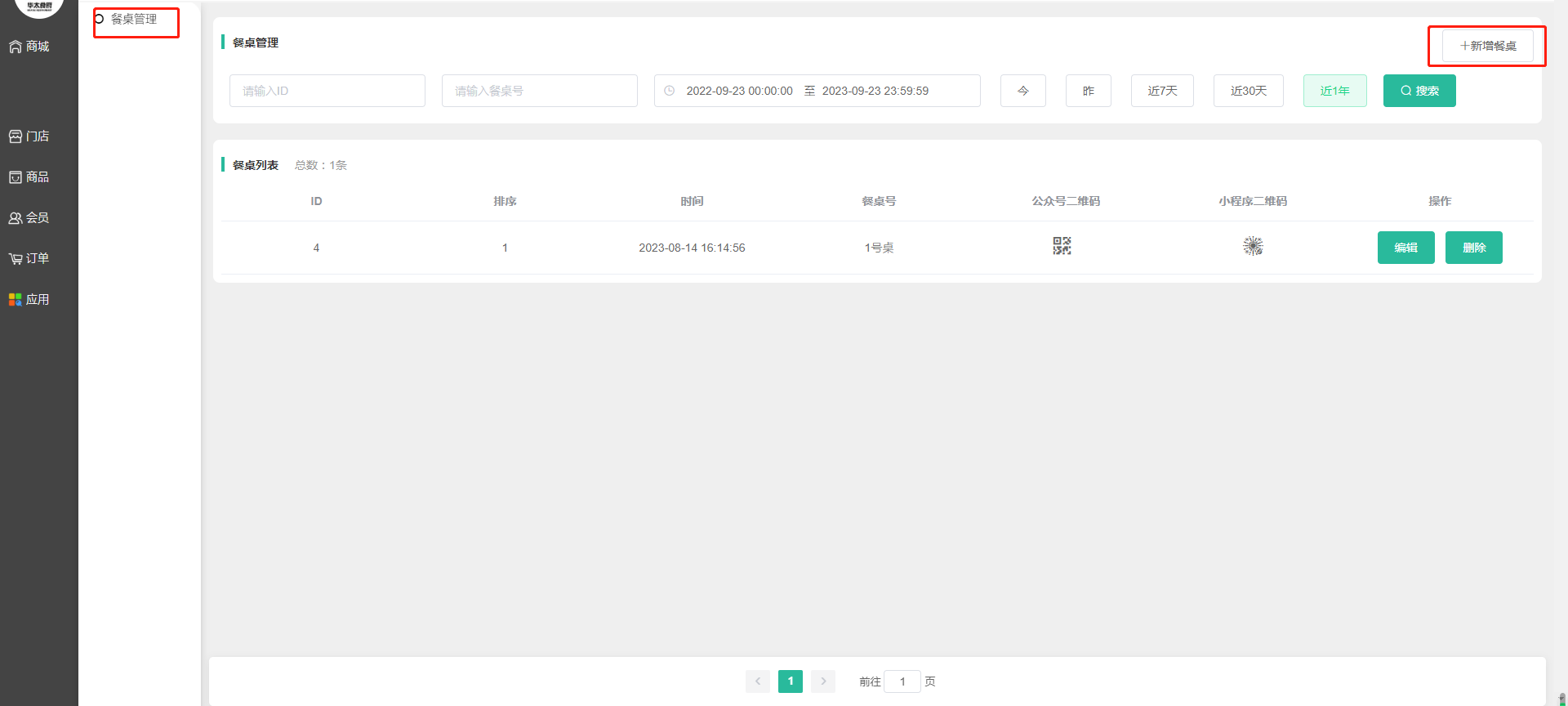1568x706 pixels.
Task: Click the 小程序二维码 mini-program code icon
Action: point(1253,246)
